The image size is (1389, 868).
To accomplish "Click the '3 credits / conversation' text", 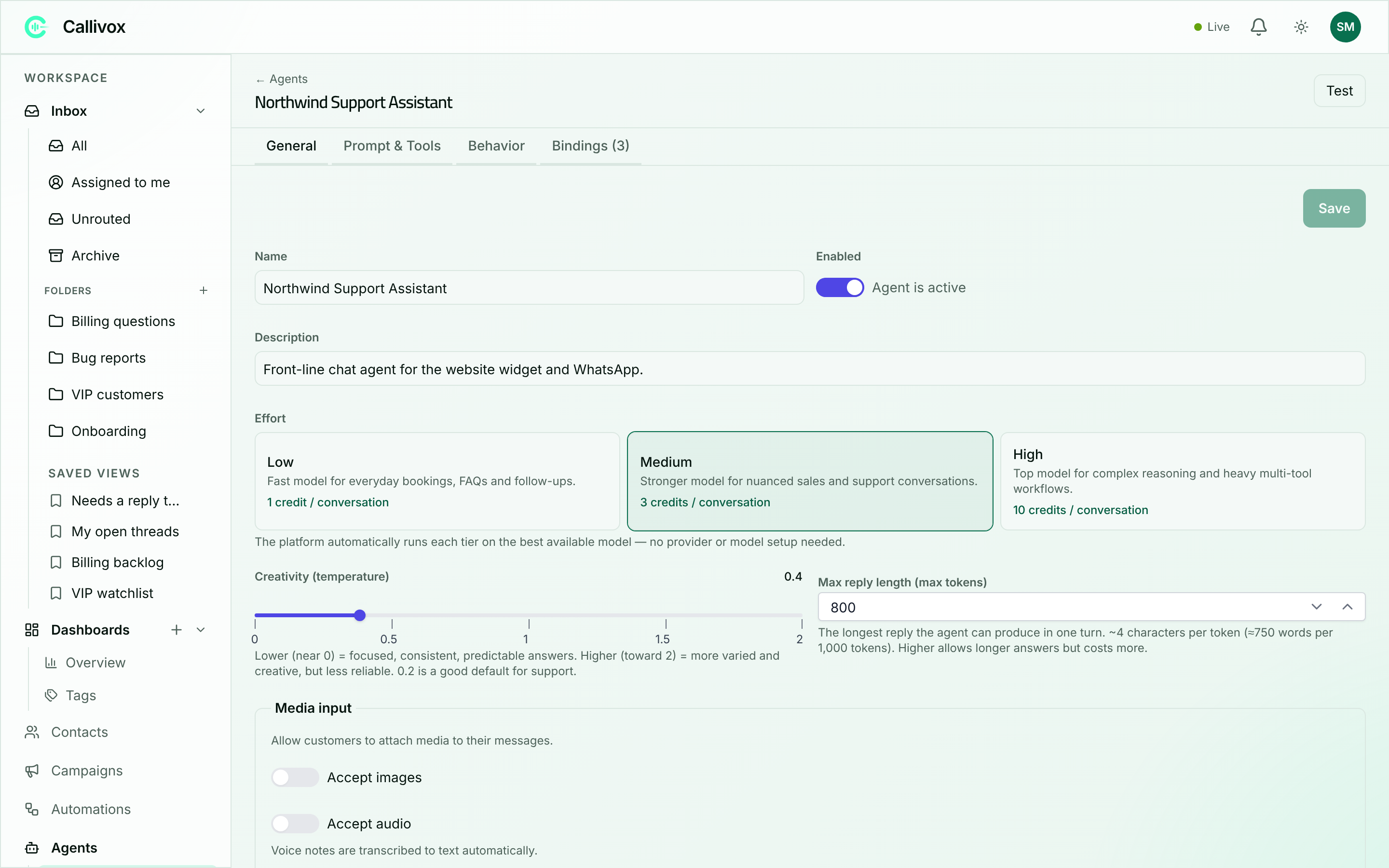I will pos(705,502).
